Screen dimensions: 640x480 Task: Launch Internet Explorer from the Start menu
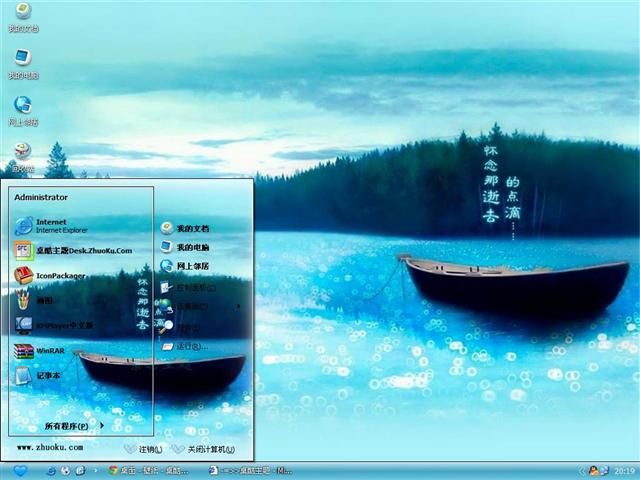(x=51, y=226)
